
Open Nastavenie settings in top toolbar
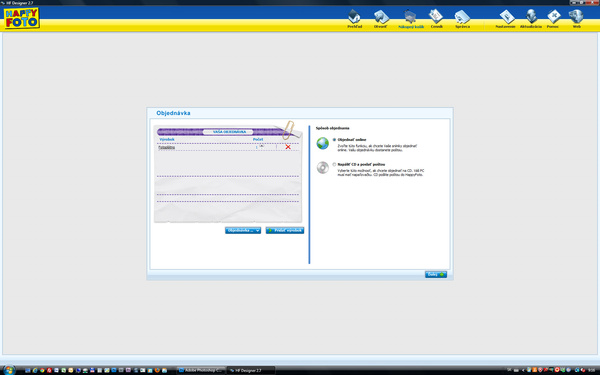click(505, 19)
